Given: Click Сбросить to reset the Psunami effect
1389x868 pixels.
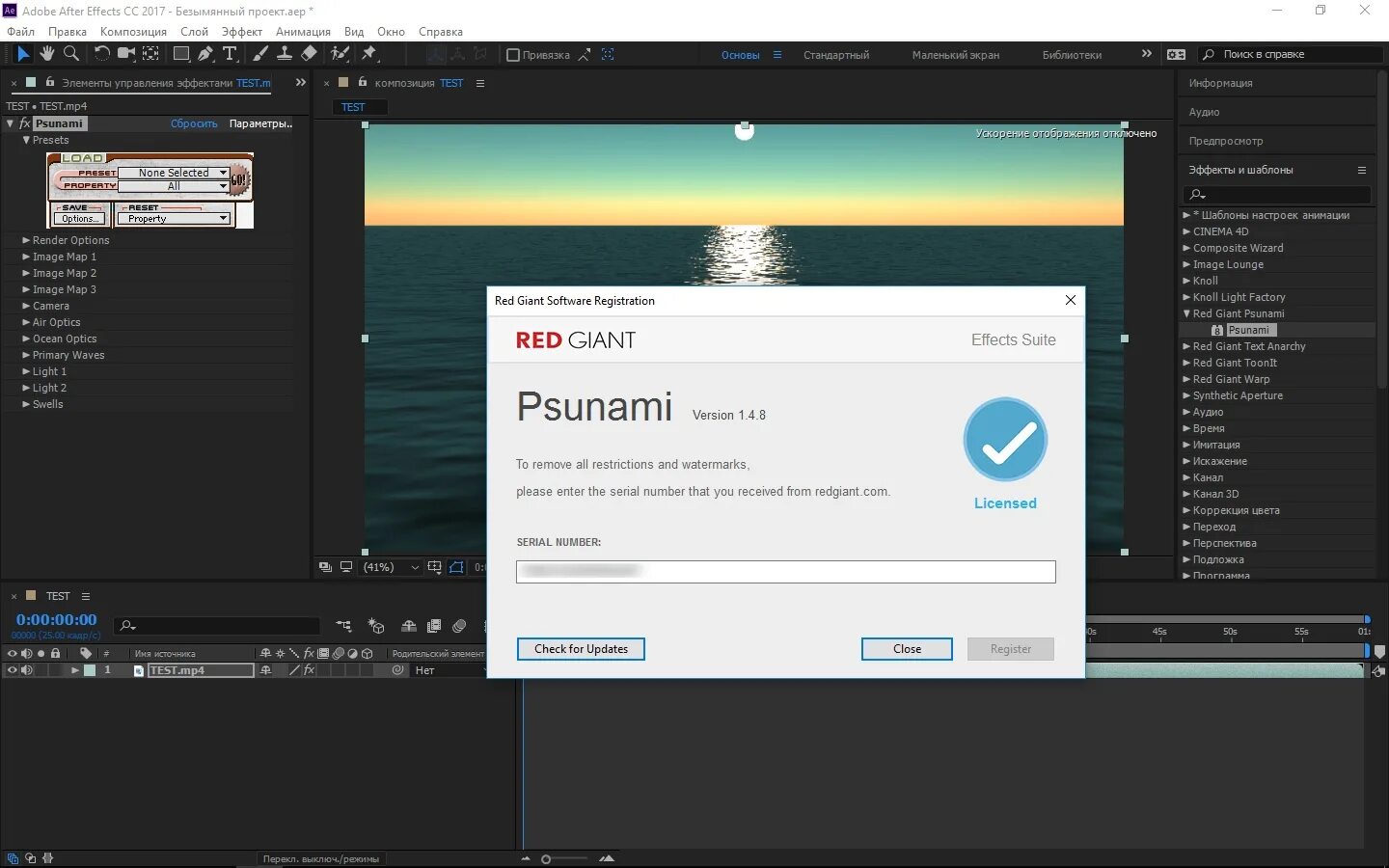Looking at the screenshot, I should point(194,123).
